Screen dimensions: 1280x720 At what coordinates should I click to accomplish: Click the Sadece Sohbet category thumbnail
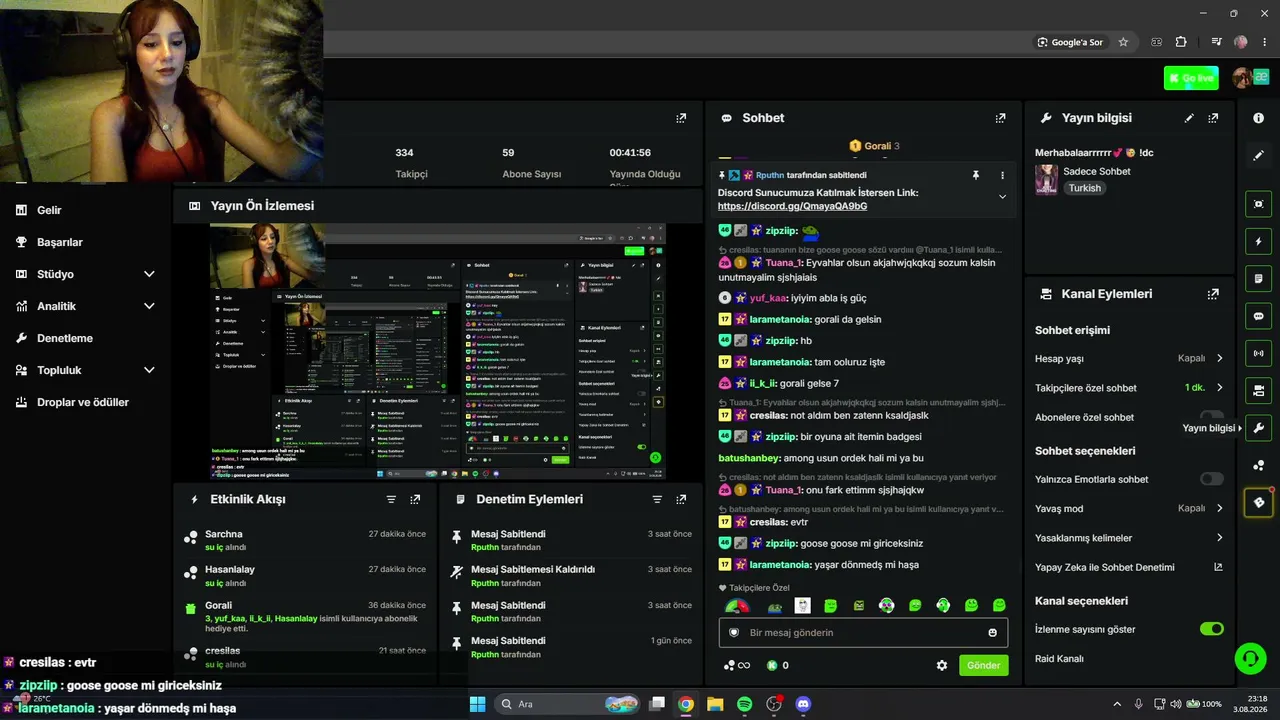click(1046, 179)
